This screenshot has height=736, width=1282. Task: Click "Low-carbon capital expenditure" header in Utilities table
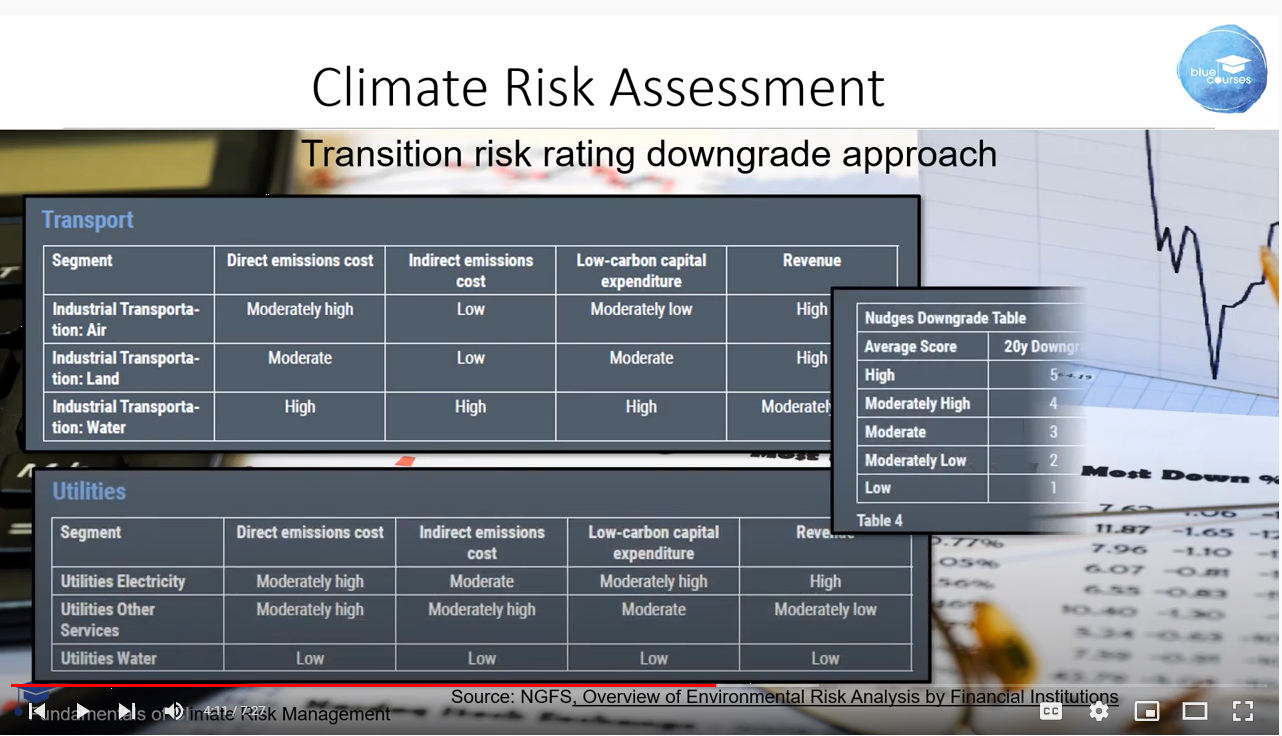point(654,542)
